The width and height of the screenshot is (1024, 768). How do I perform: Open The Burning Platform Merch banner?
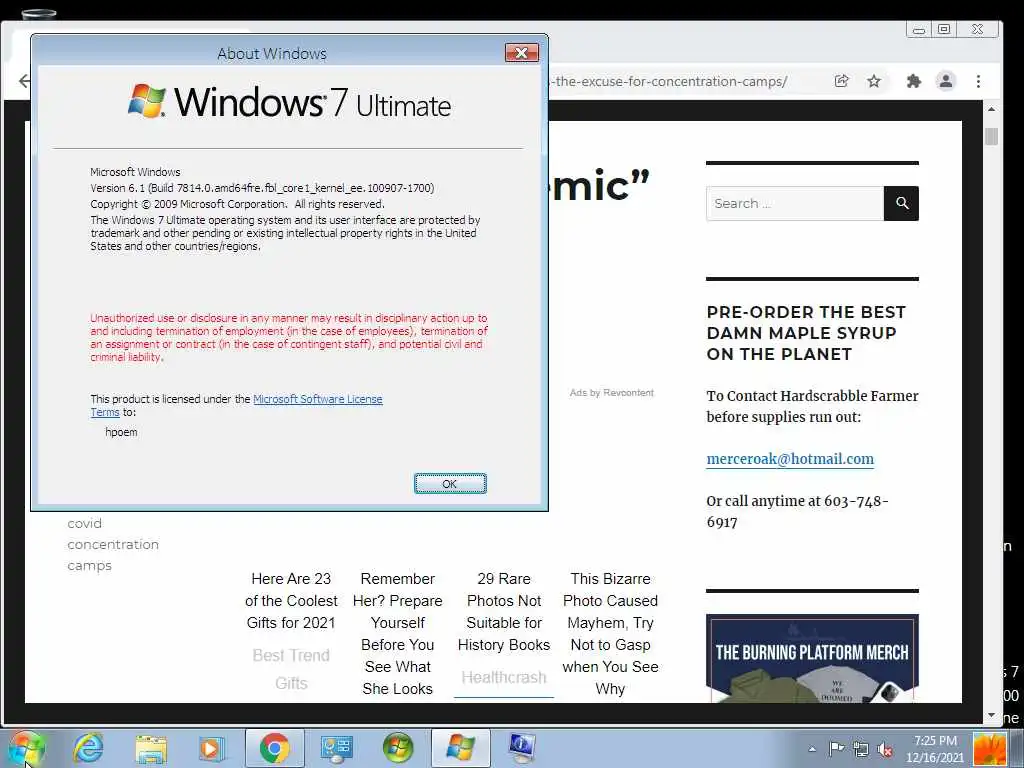(812, 658)
